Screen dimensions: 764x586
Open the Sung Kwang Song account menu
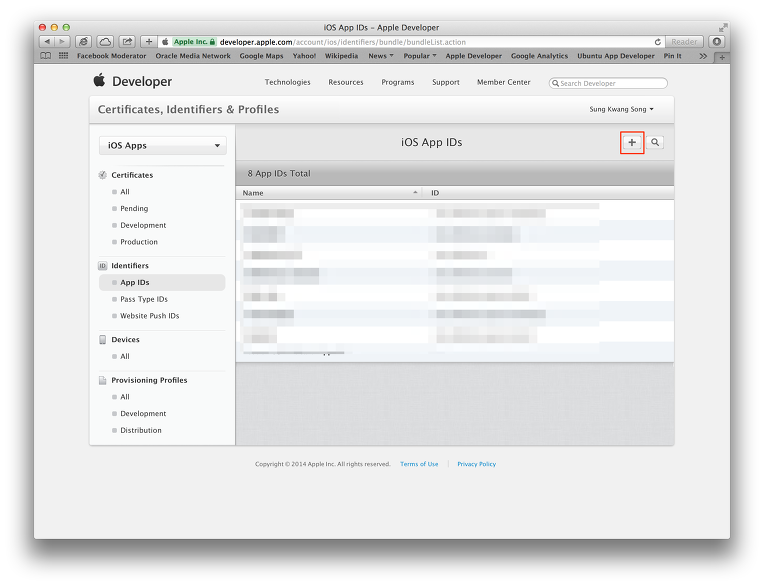coord(621,109)
